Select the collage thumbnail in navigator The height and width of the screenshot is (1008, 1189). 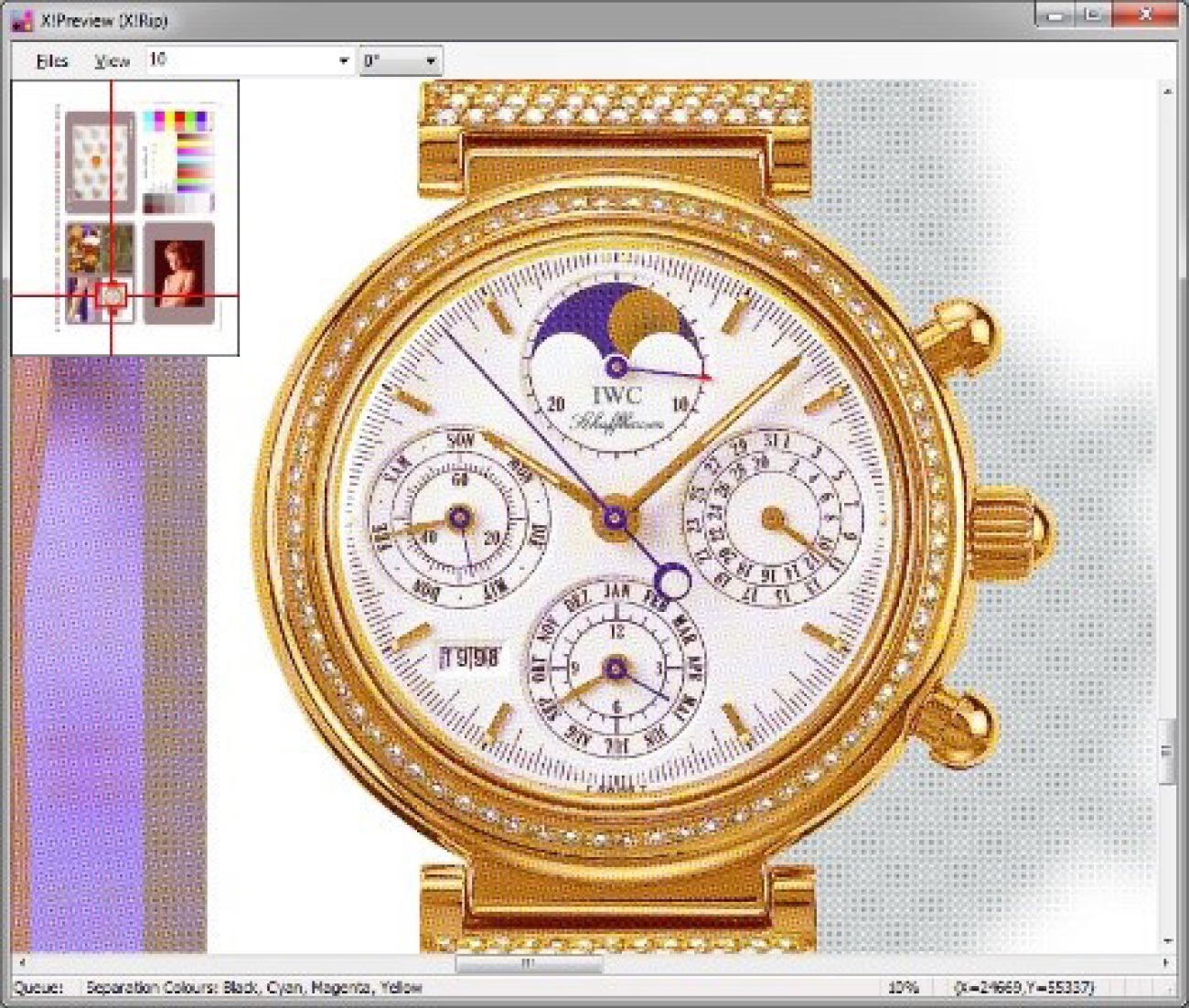click(82, 256)
